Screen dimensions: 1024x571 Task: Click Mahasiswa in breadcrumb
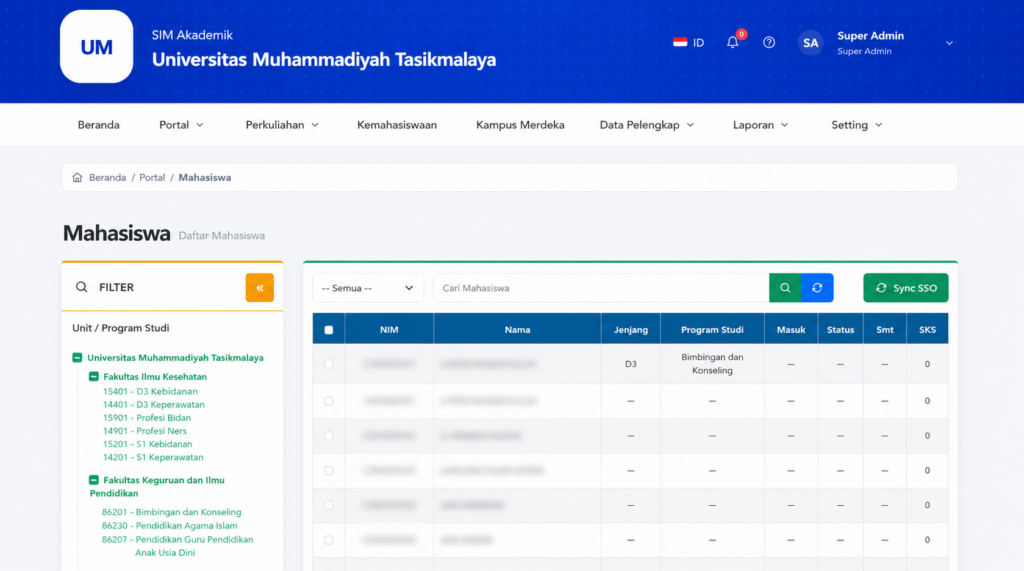(204, 177)
